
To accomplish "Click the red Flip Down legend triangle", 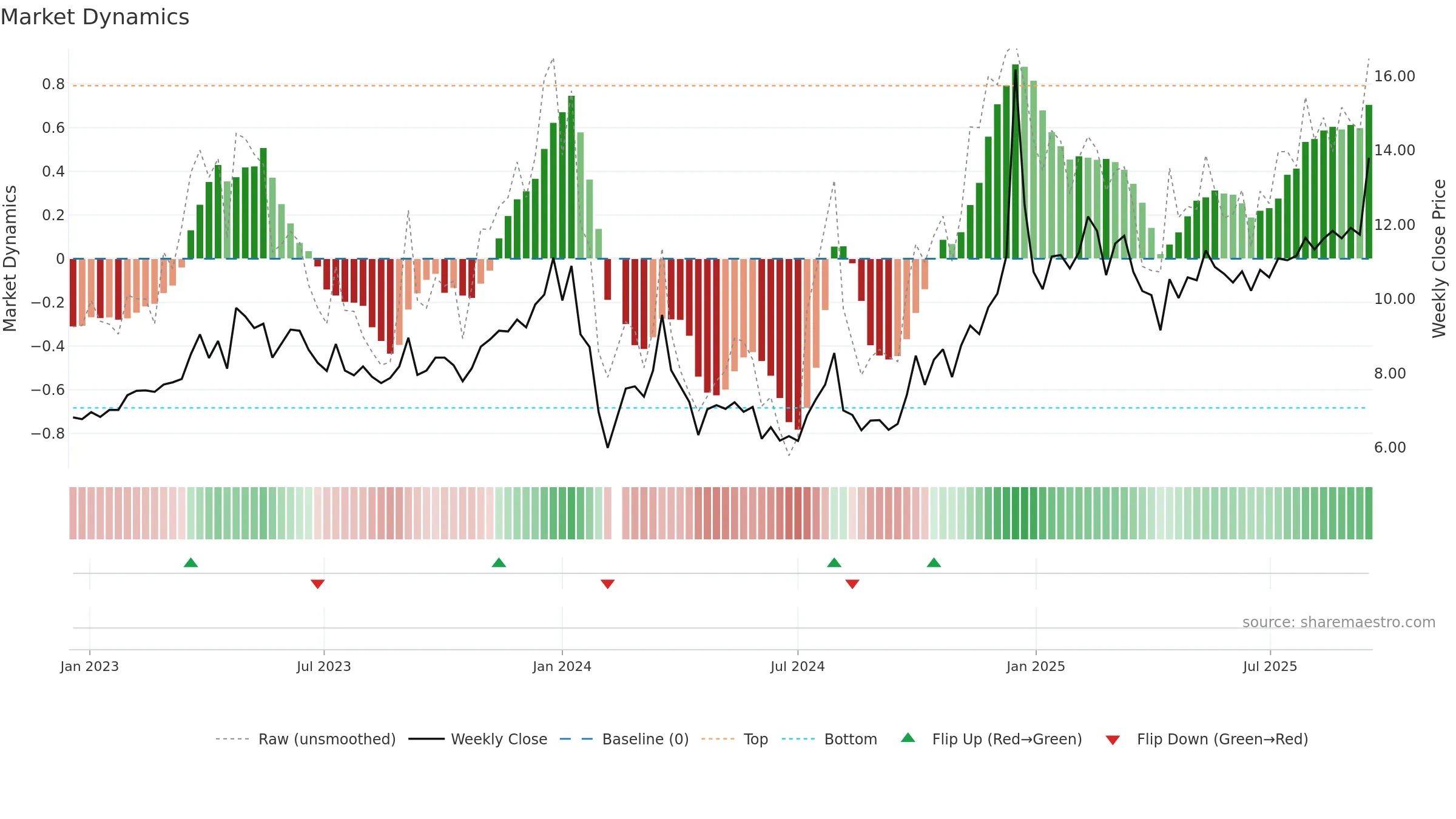I will (x=1113, y=740).
